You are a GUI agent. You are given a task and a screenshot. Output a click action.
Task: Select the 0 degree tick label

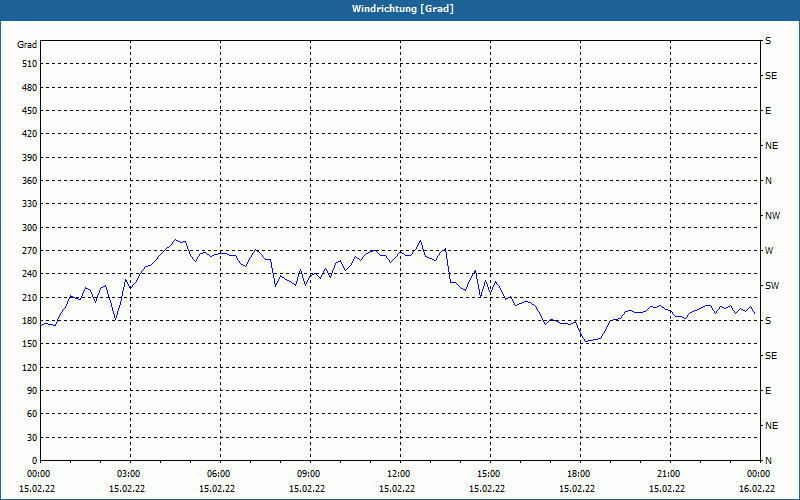(x=35, y=461)
